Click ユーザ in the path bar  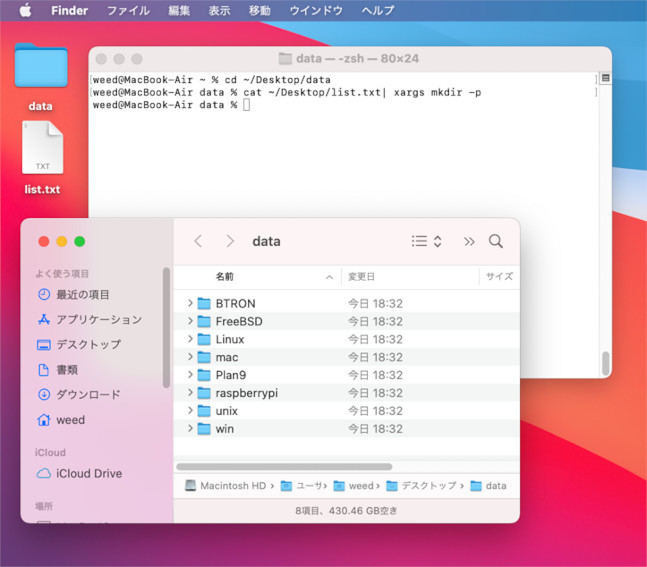[x=302, y=486]
